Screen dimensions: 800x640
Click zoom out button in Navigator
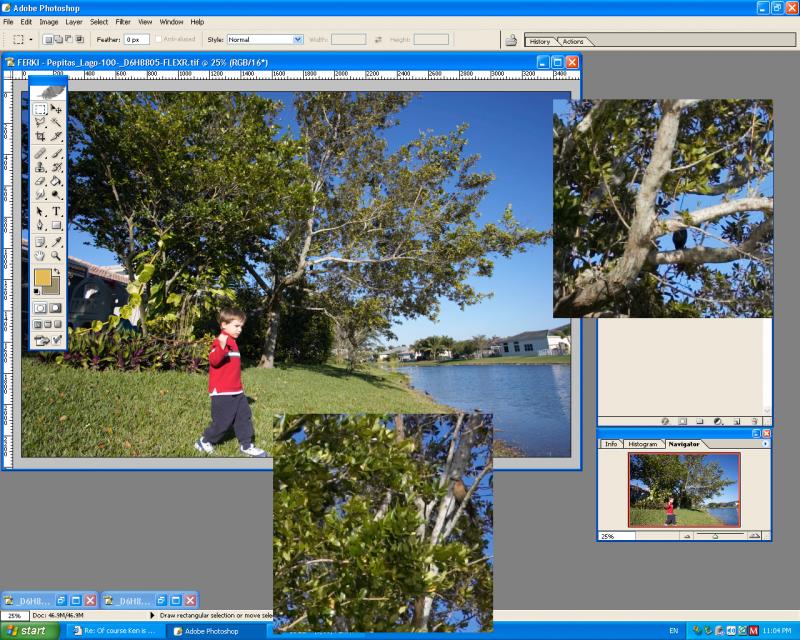(x=687, y=536)
